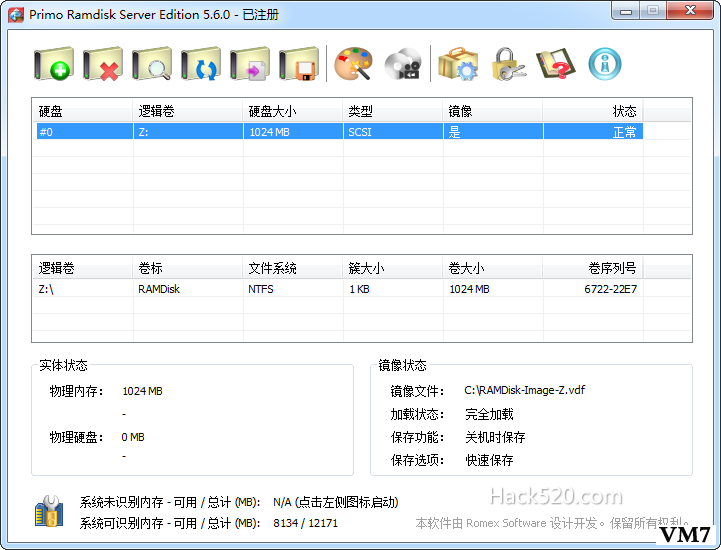This screenshot has height=550, width=721.
Task: Open the help book icon
Action: click(x=556, y=64)
